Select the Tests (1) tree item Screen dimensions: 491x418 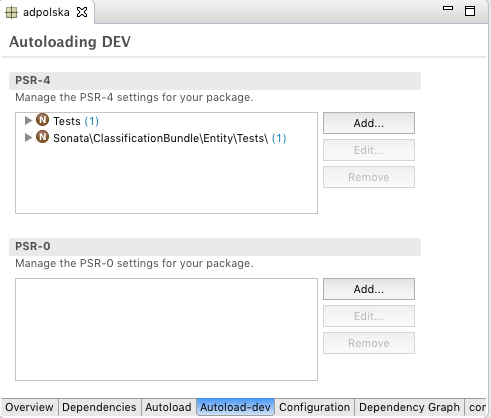tap(76, 121)
